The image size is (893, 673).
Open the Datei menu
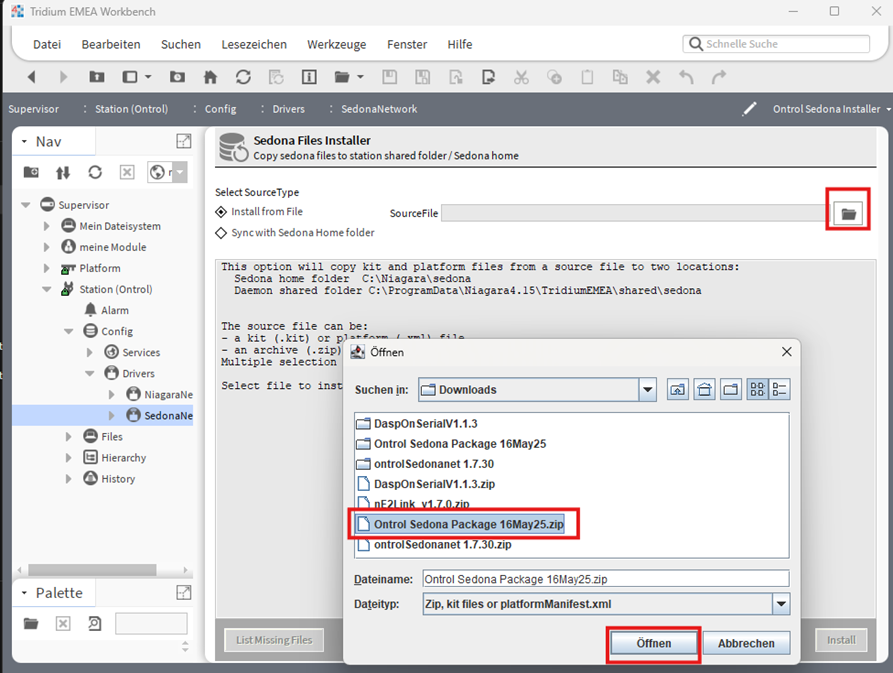[x=47, y=44]
